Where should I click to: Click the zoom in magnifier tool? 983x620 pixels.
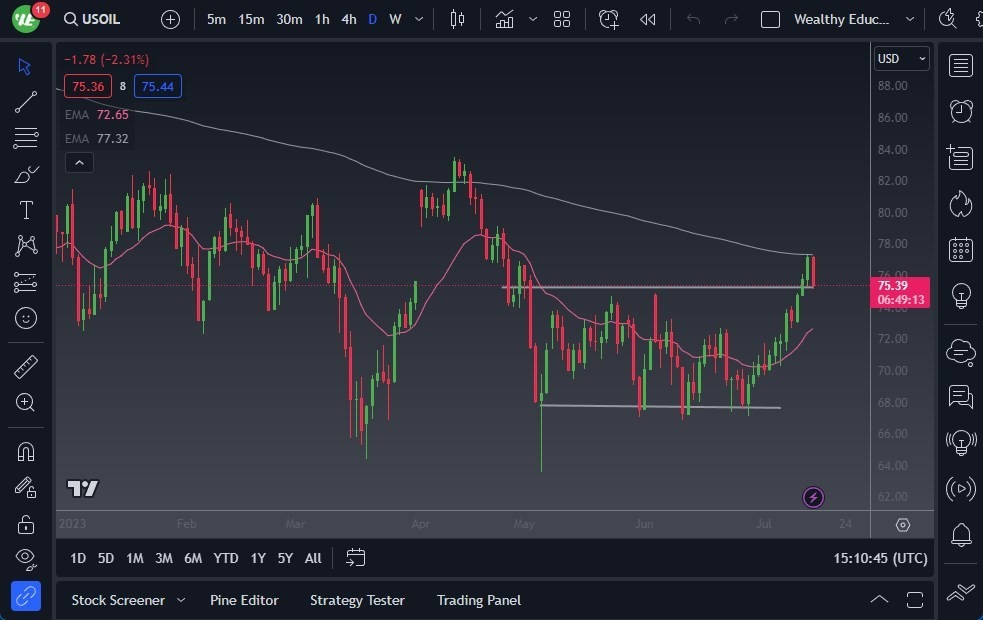(x=26, y=402)
